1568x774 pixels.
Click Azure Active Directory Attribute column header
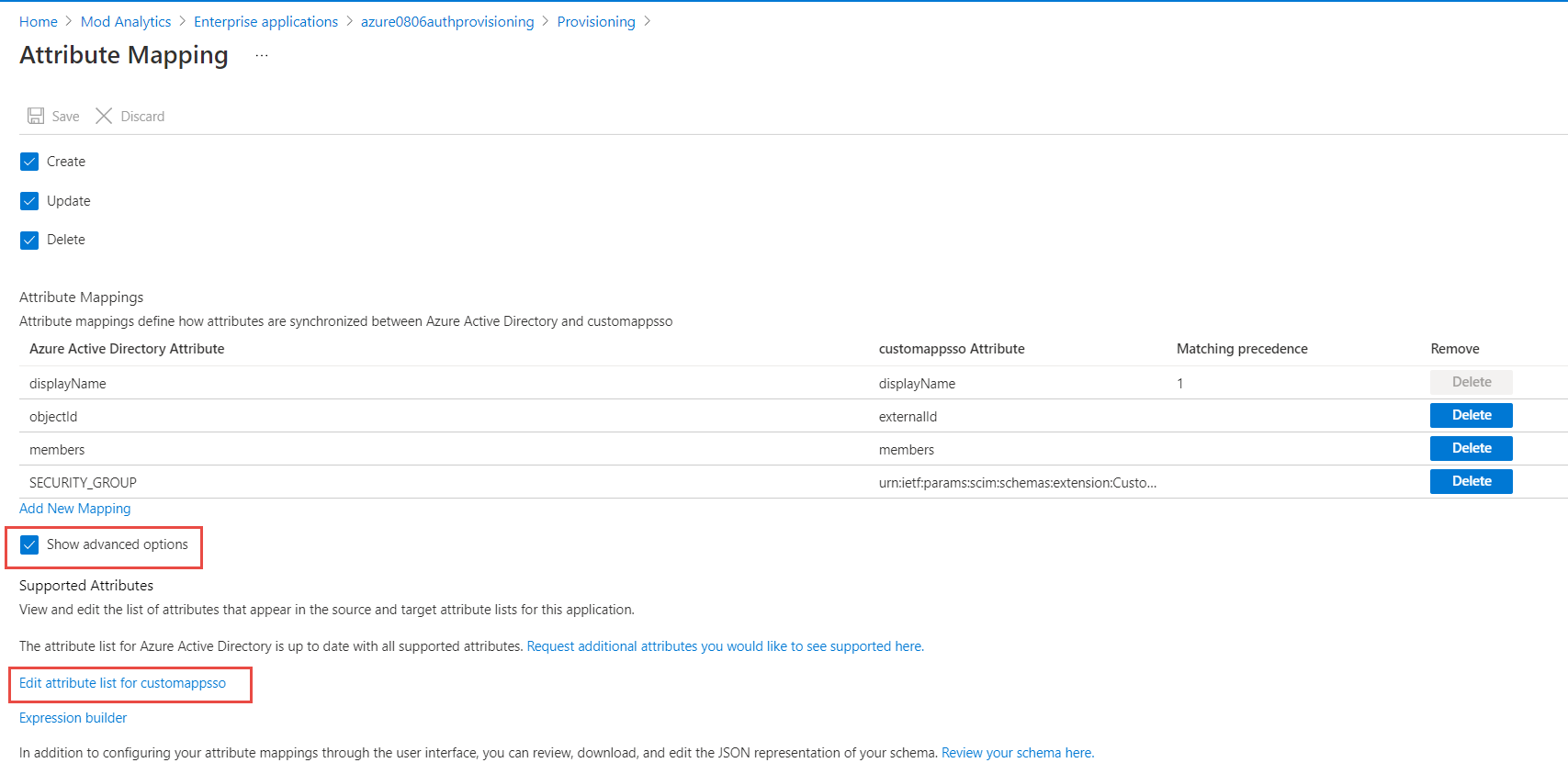[x=127, y=349]
